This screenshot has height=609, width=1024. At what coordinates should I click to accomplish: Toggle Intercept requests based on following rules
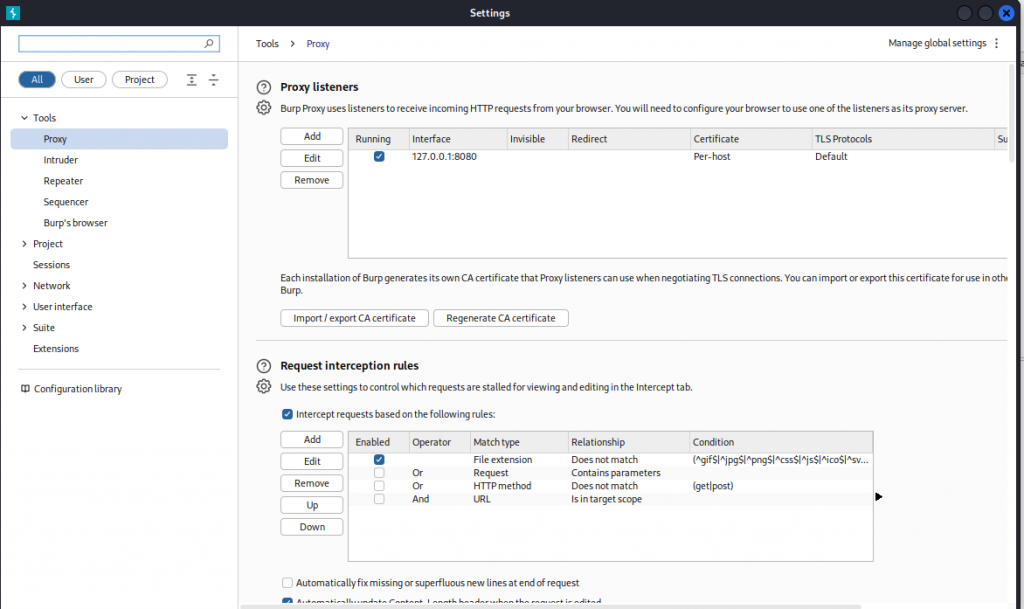tap(288, 414)
